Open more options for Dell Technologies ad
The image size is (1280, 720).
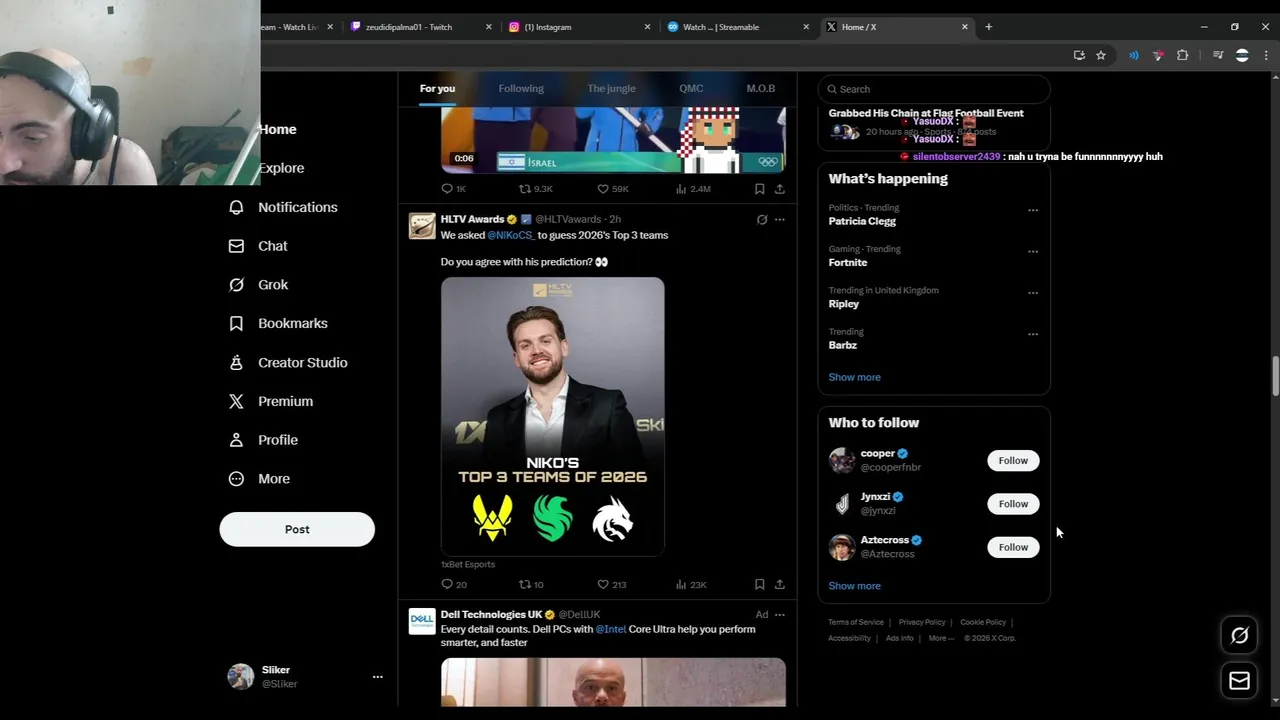780,614
